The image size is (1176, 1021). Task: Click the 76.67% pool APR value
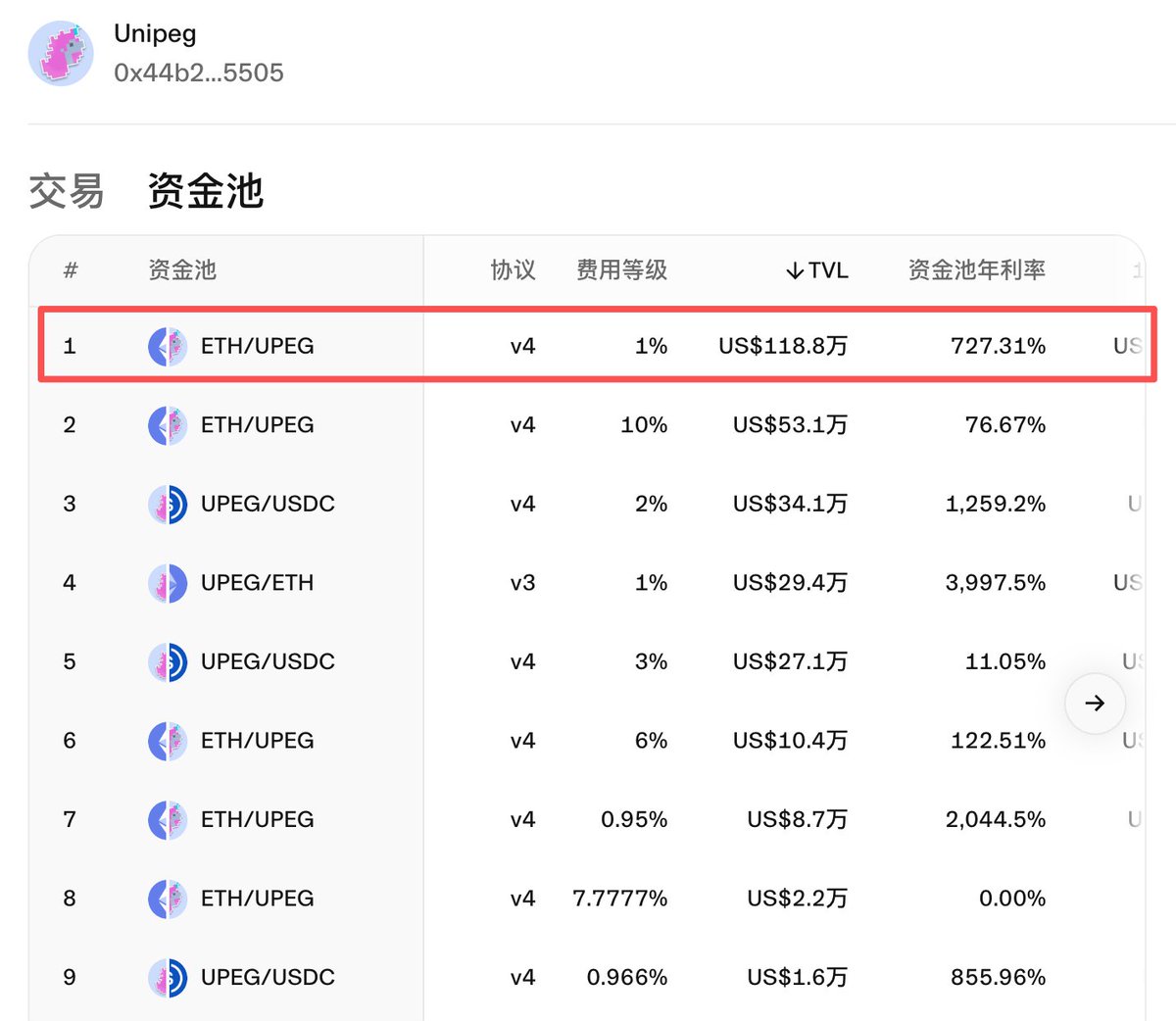click(1004, 425)
